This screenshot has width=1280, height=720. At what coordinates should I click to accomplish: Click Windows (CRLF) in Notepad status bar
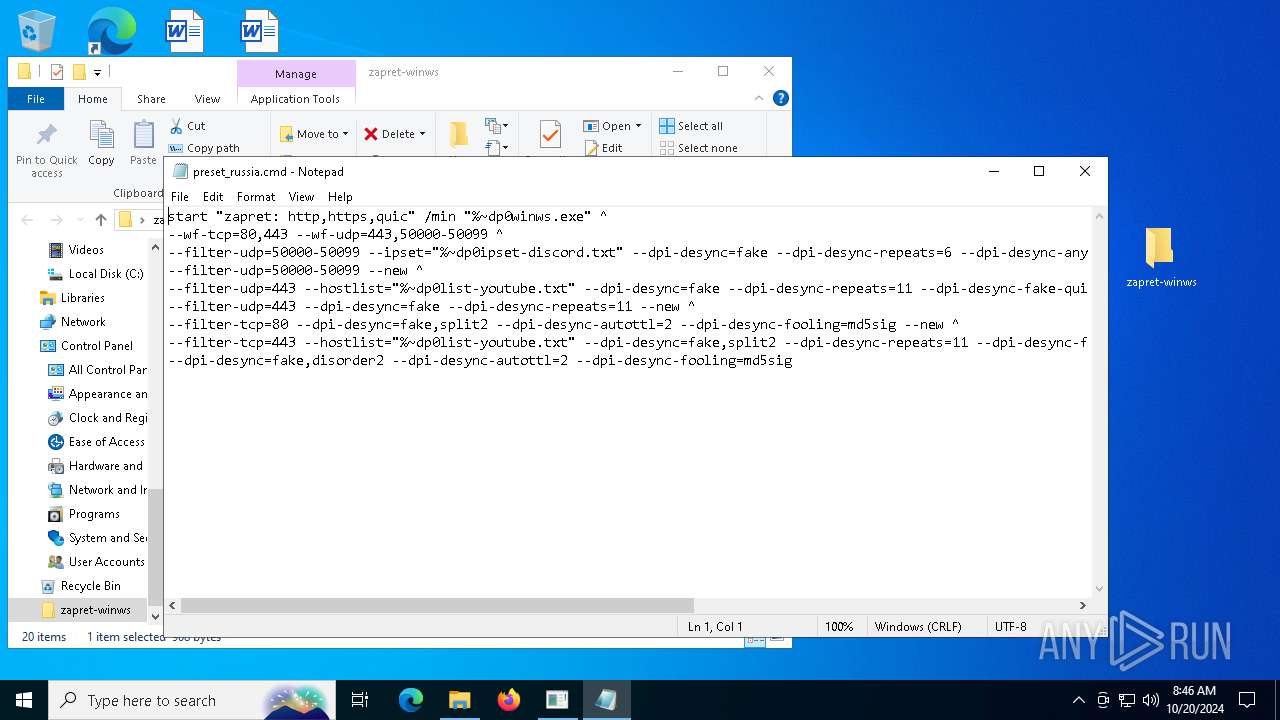pyautogui.click(x=917, y=627)
